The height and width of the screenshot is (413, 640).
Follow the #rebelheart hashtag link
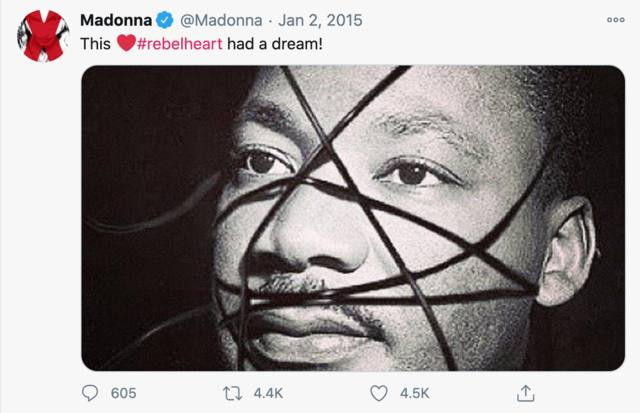[180, 44]
